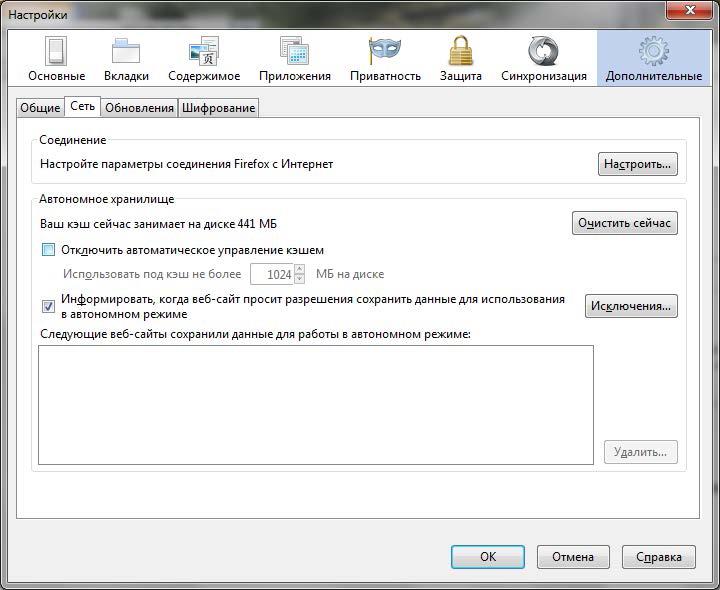Click Настроить connection settings button
720x590 pixels.
point(637,164)
